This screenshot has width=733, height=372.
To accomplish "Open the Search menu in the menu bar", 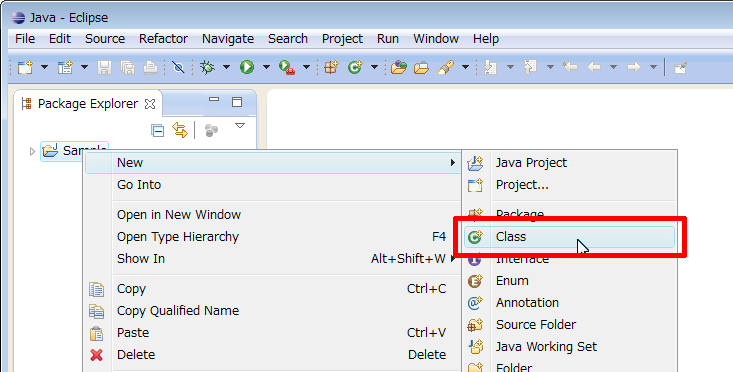I will (287, 39).
